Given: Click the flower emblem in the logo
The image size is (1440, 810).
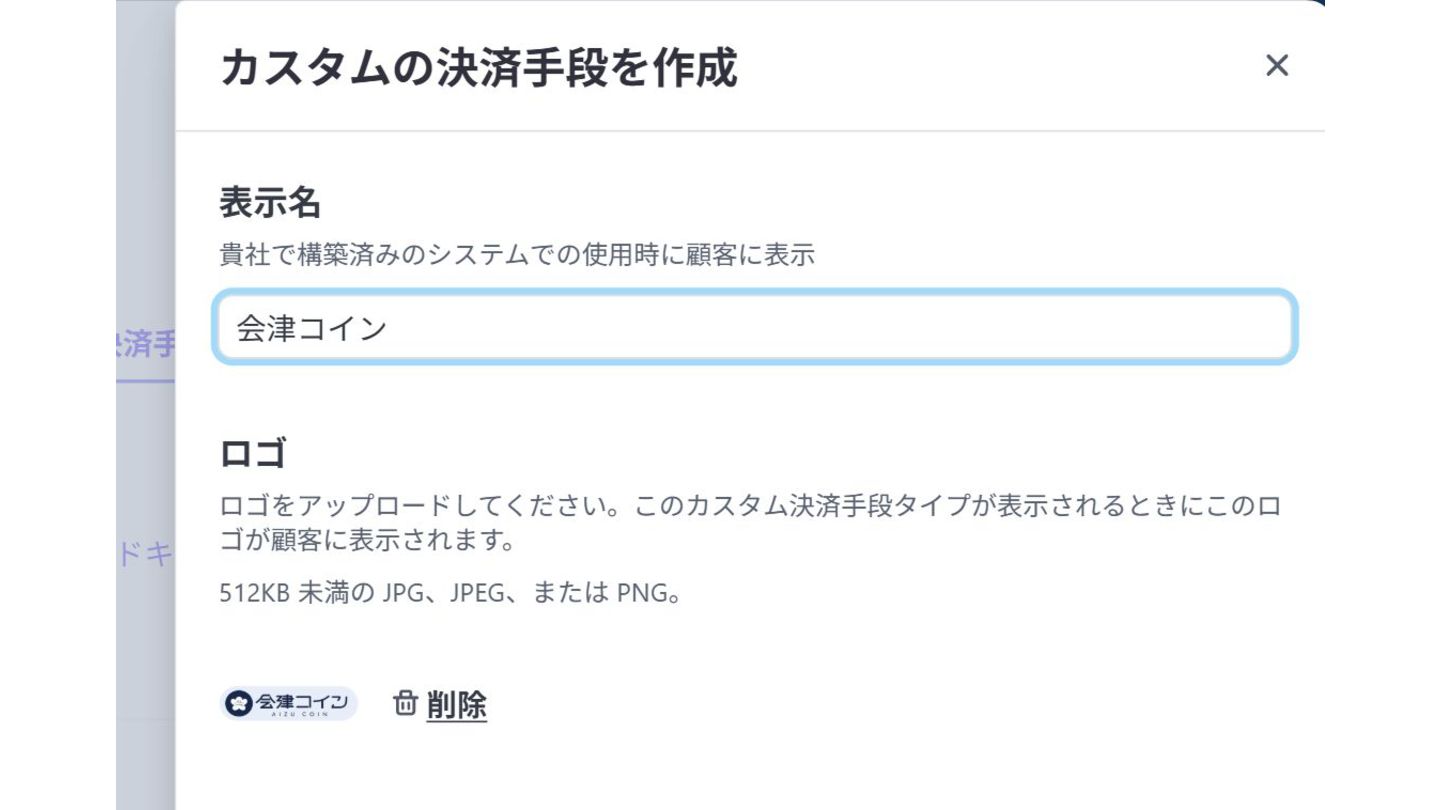Looking at the screenshot, I should [238, 704].
